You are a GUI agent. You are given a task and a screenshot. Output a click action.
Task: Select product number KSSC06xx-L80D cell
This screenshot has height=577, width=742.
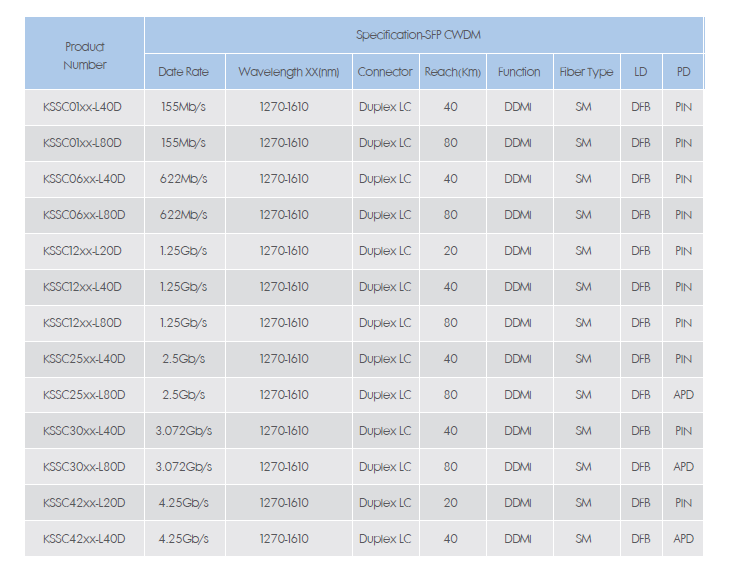[x=85, y=215]
